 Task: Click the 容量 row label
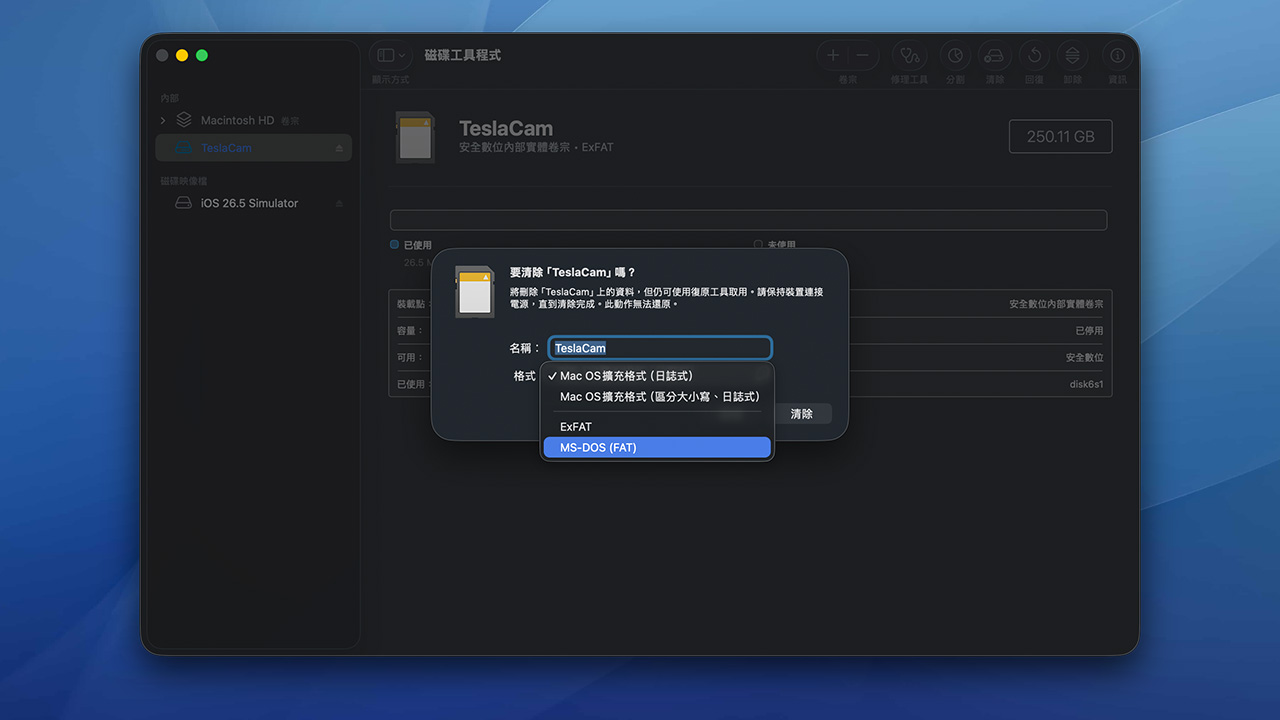pos(410,331)
